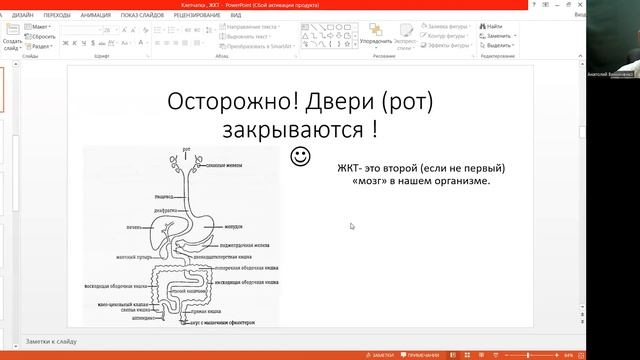Open the ПОКАЗ СЛАЙДОВ (Slide Show) tab
The image size is (640, 360).
pos(142,15)
